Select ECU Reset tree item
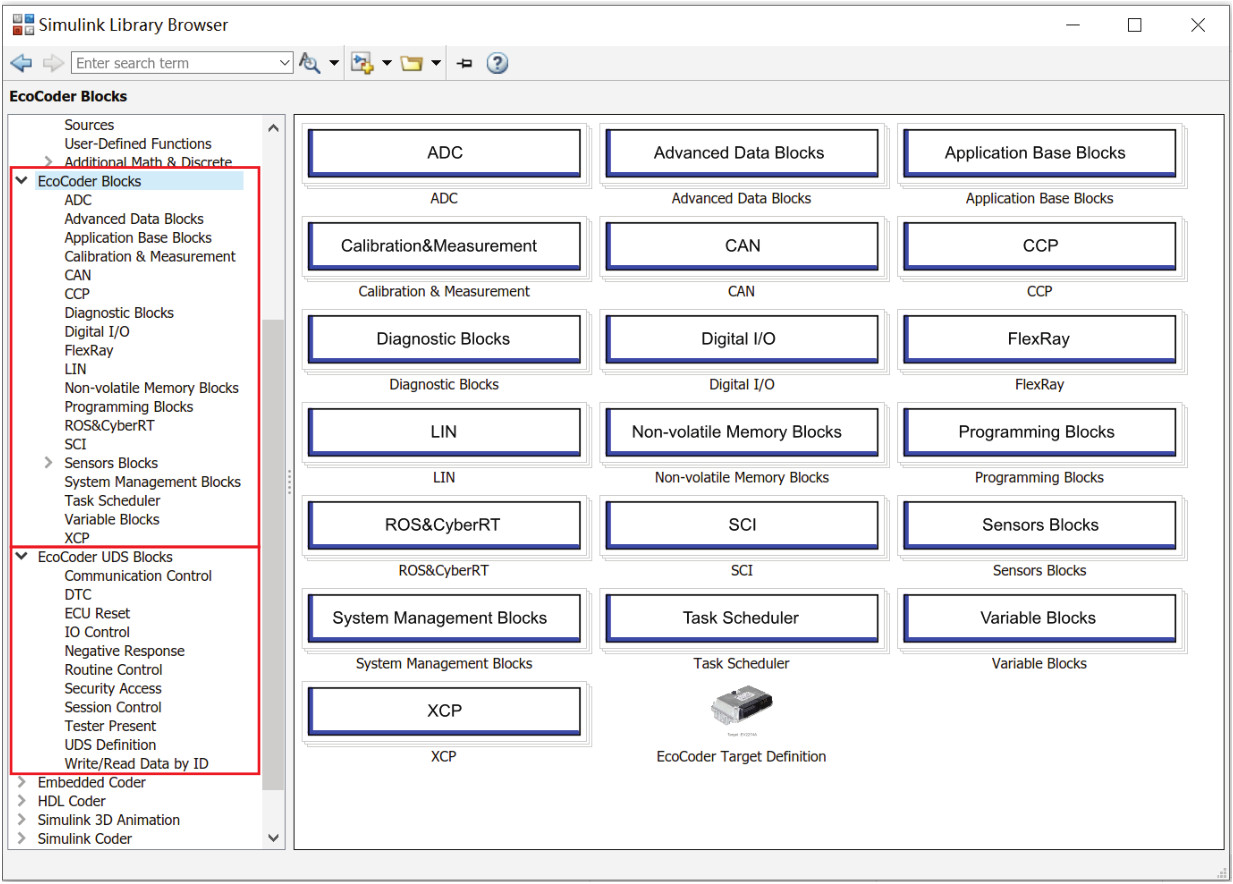Screen dimensions: 1233x884 (x=97, y=614)
